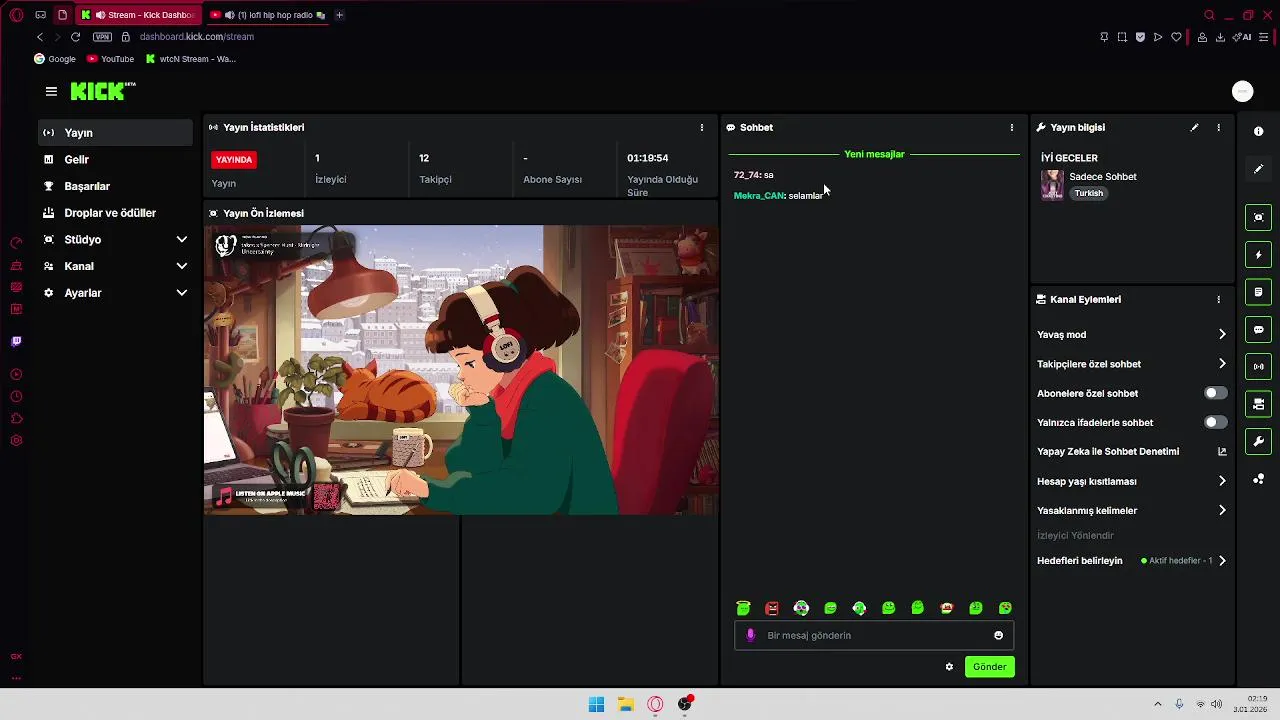Image resolution: width=1280 pixels, height=720 pixels.
Task: Open Kanal Eylemleri three-dot menu
Action: pyautogui.click(x=1218, y=300)
